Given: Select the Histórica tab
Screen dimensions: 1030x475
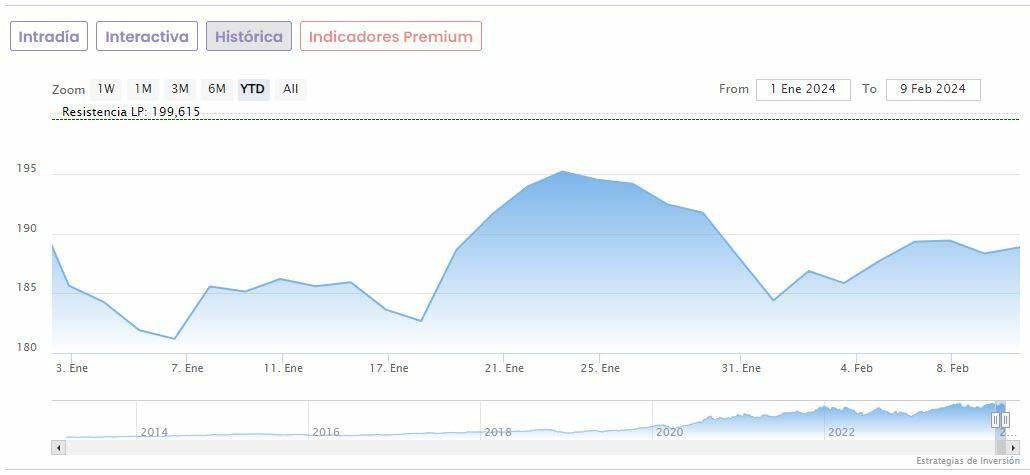Looking at the screenshot, I should coord(249,37).
